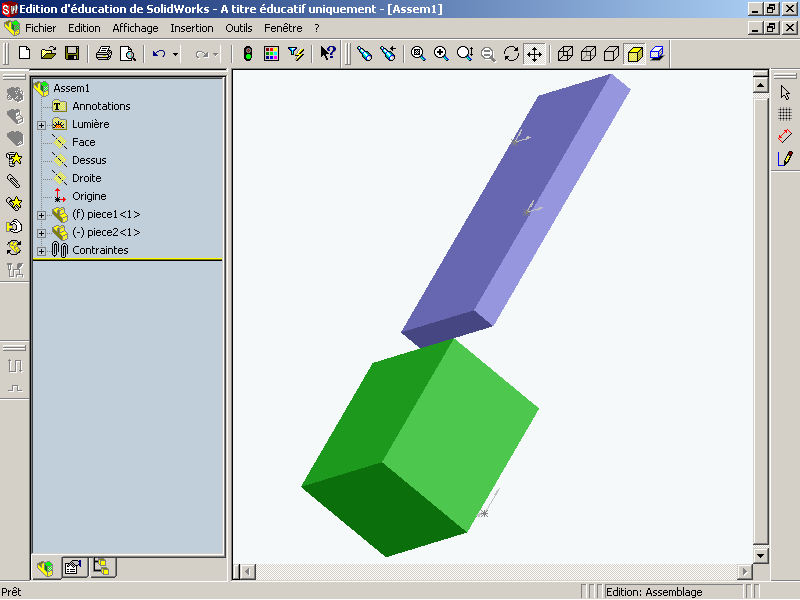Open the Affichage menu
Viewport: 800px width, 600px height.
(x=135, y=28)
